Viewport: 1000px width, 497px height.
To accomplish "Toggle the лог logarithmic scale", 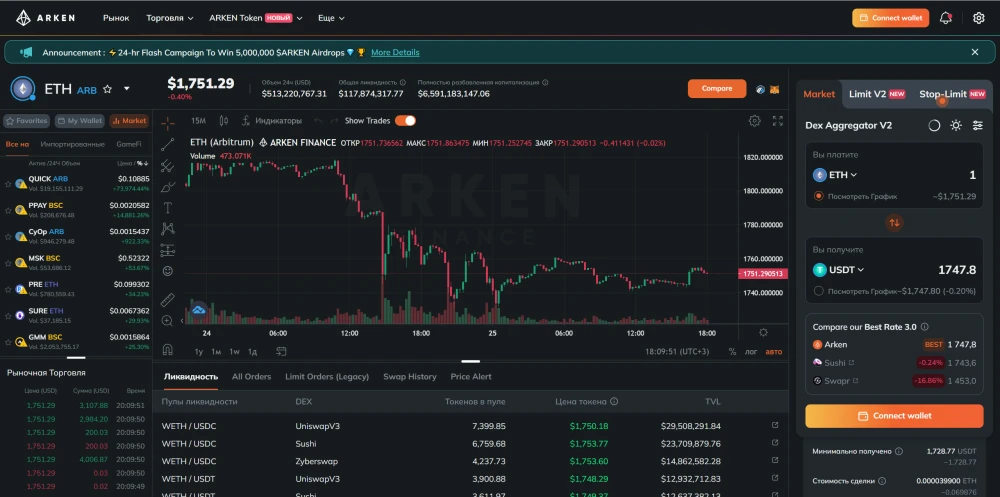I will [x=751, y=352].
